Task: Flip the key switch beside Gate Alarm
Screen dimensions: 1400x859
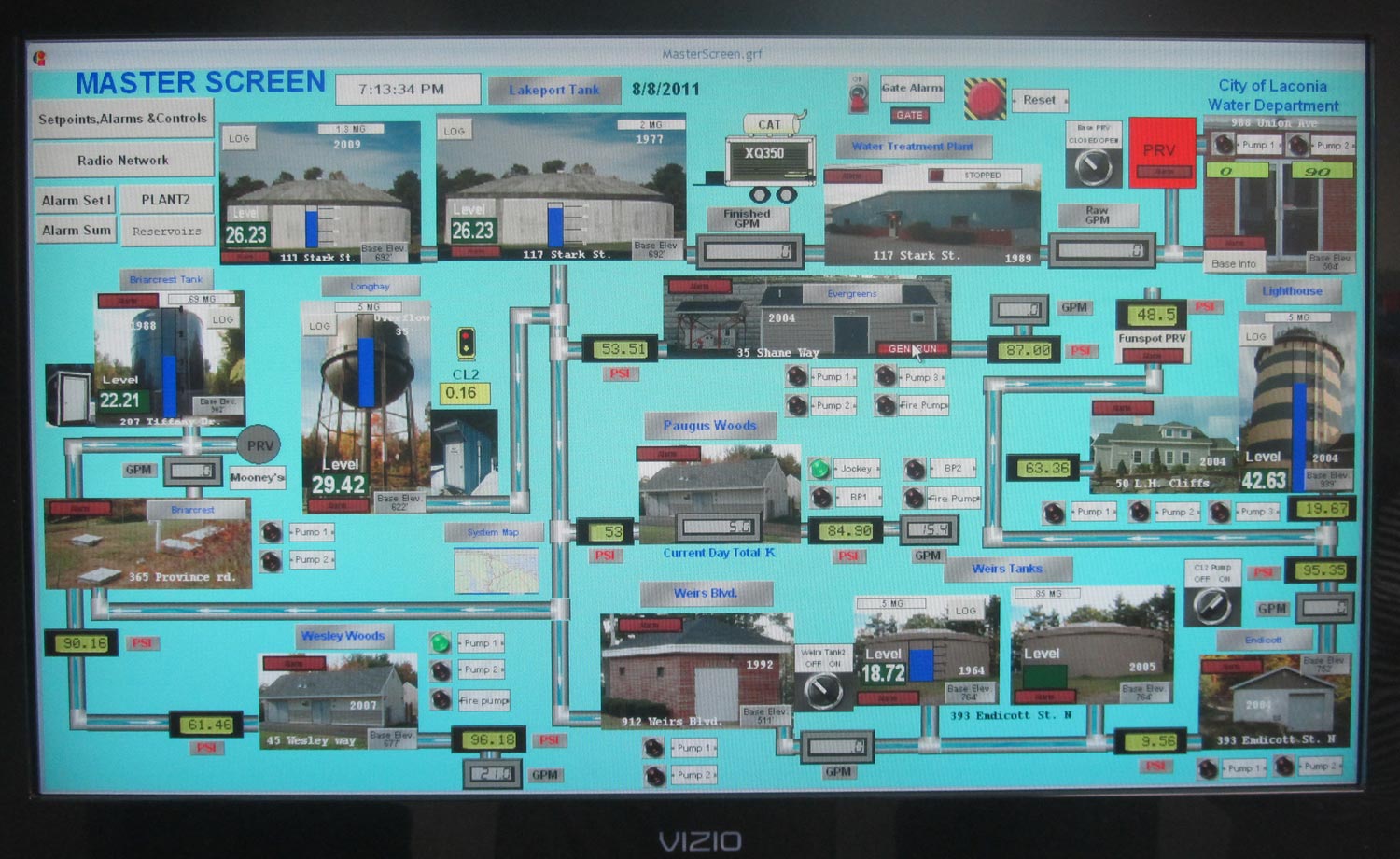Action: pos(858,94)
